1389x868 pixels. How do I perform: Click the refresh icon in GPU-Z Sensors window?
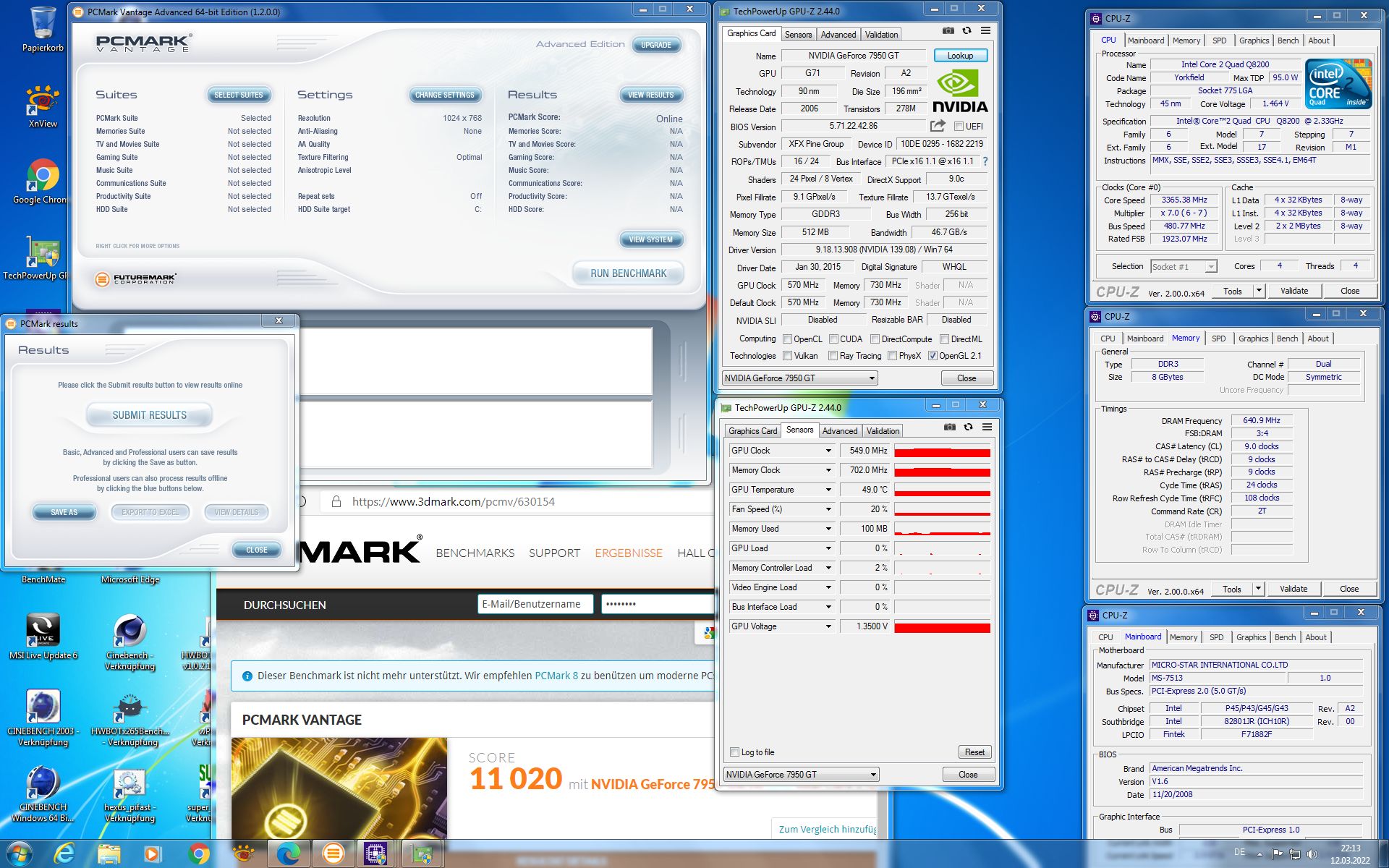coord(968,427)
